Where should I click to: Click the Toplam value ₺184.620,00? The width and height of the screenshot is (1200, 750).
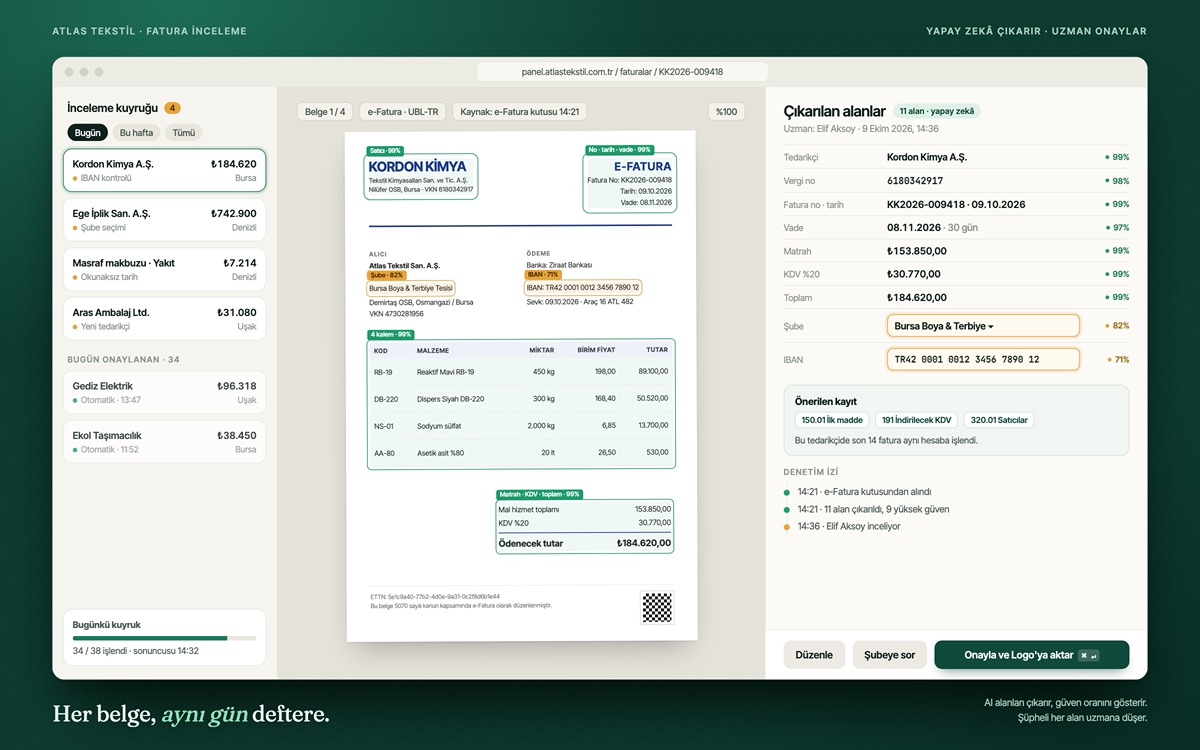[x=917, y=298]
